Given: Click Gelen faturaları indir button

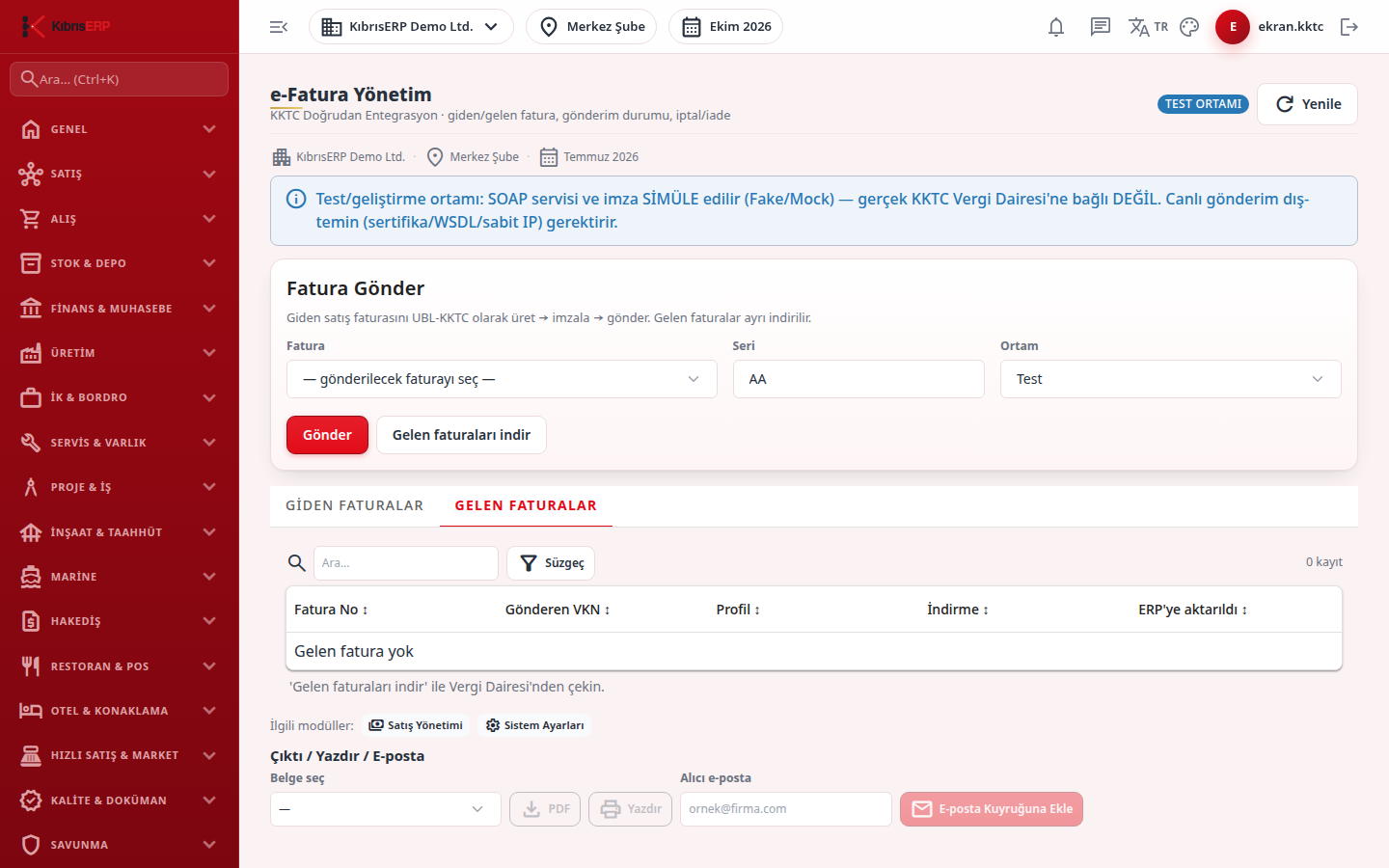Looking at the screenshot, I should [461, 435].
